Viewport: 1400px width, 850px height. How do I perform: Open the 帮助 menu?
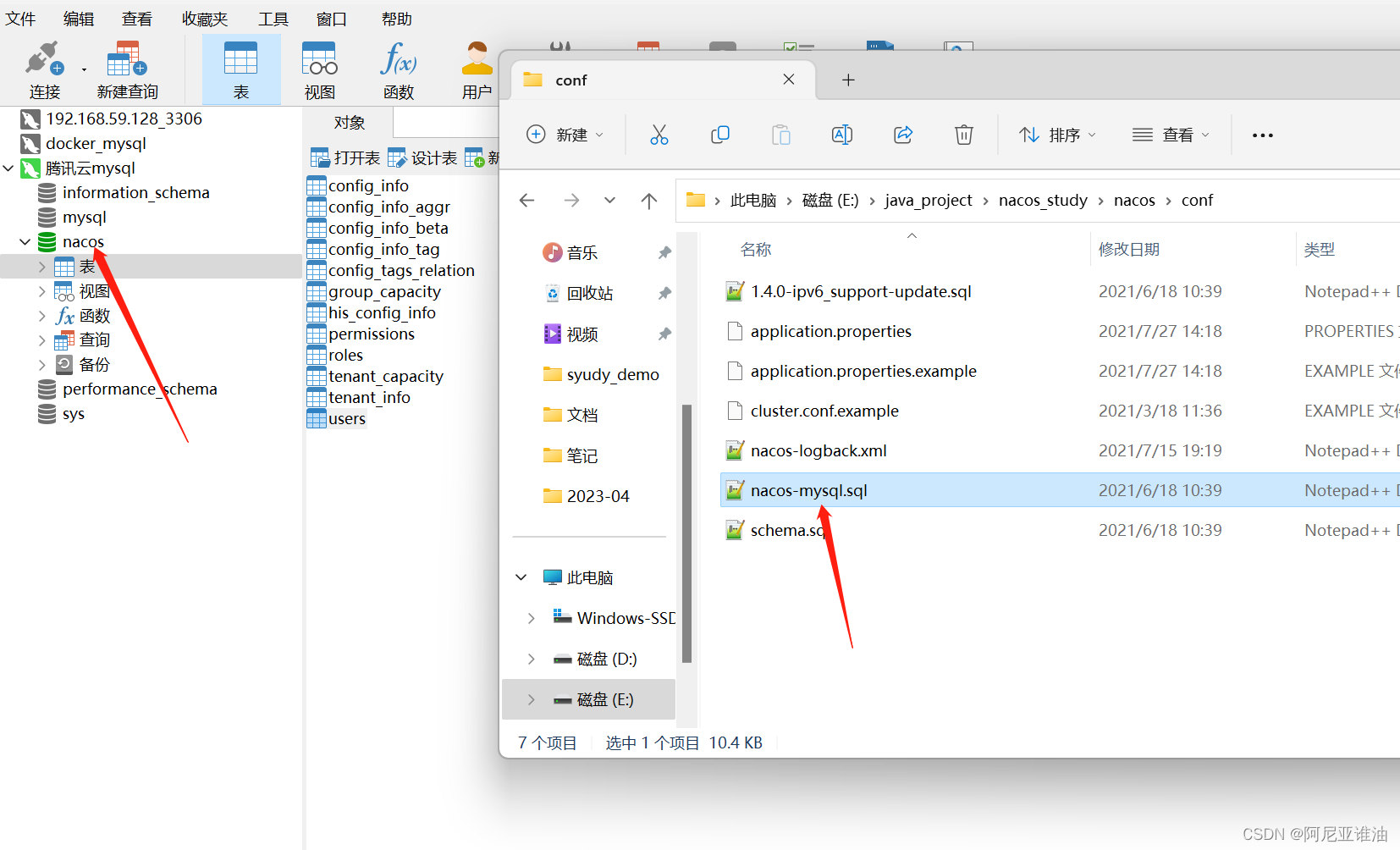tap(397, 19)
